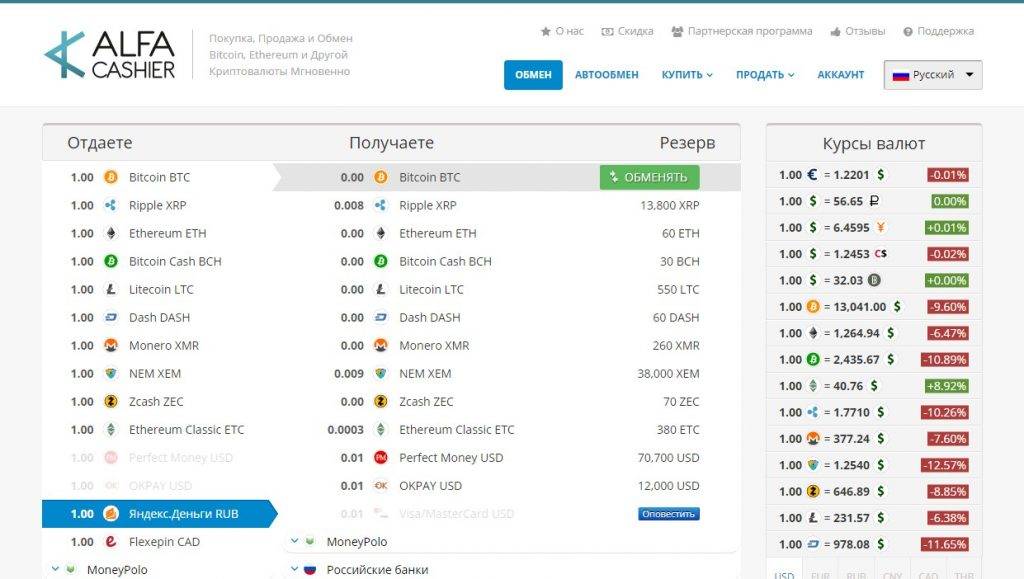The width and height of the screenshot is (1024, 579).
Task: Select Ethereum ETH icon in Отдаете column
Action: (111, 233)
